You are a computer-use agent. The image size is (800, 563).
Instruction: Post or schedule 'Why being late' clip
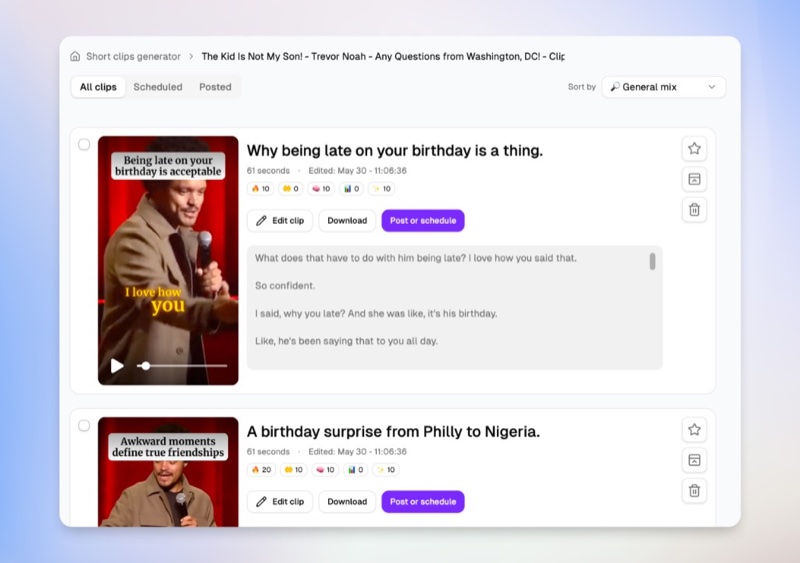[x=423, y=221]
